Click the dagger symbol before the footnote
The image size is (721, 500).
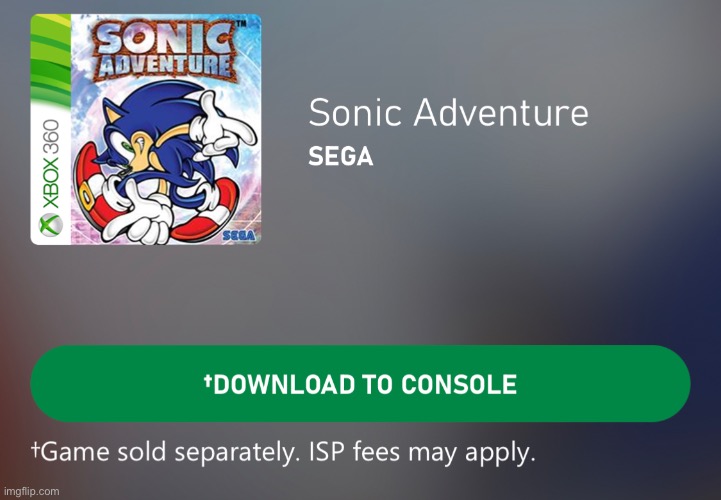(x=35, y=447)
